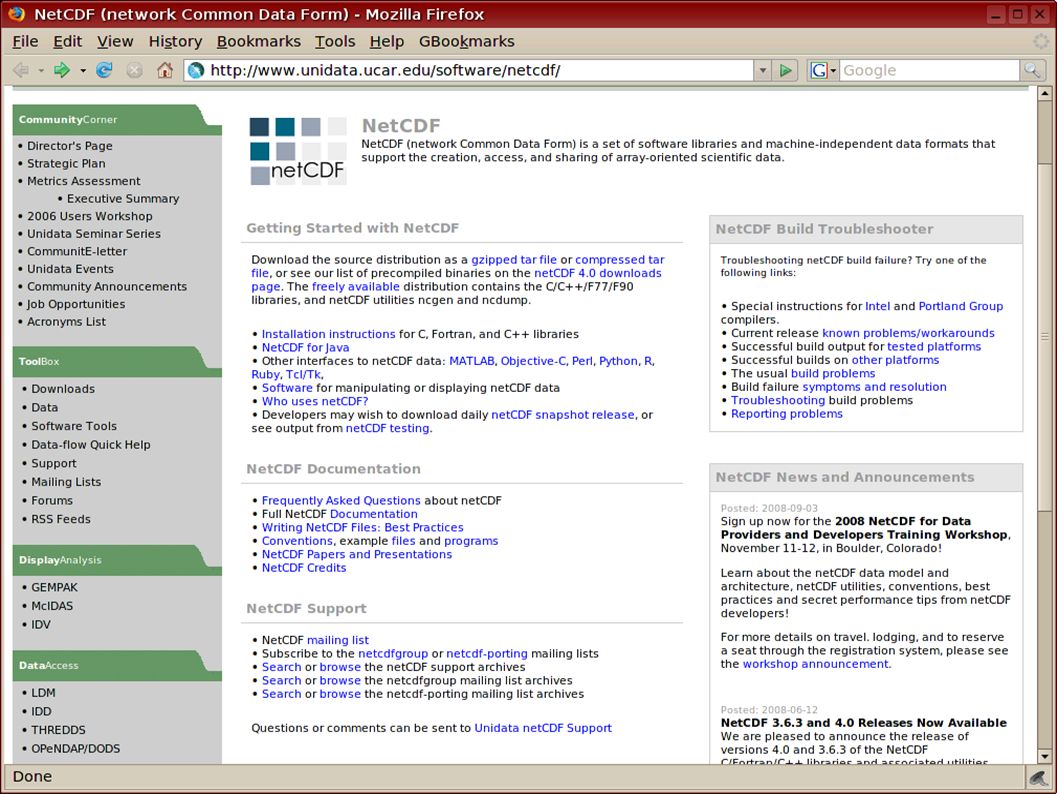The image size is (1057, 794).
Task: Click the throbber activity indicator
Action: (x=1041, y=41)
